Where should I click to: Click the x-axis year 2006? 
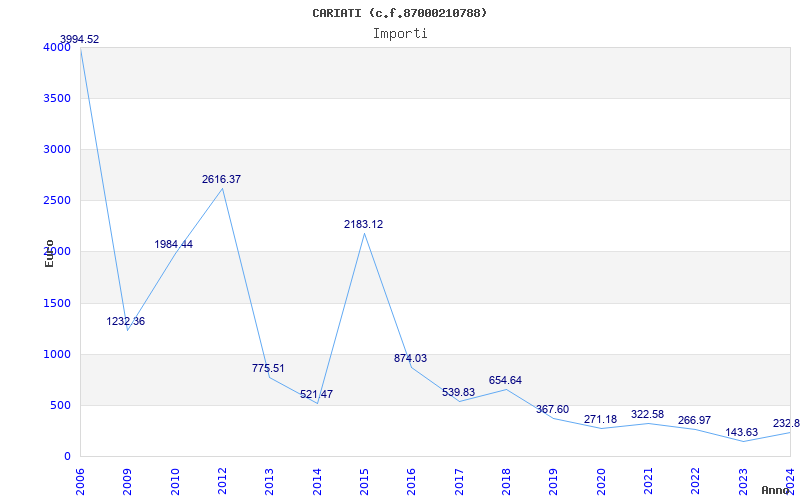(x=81, y=481)
